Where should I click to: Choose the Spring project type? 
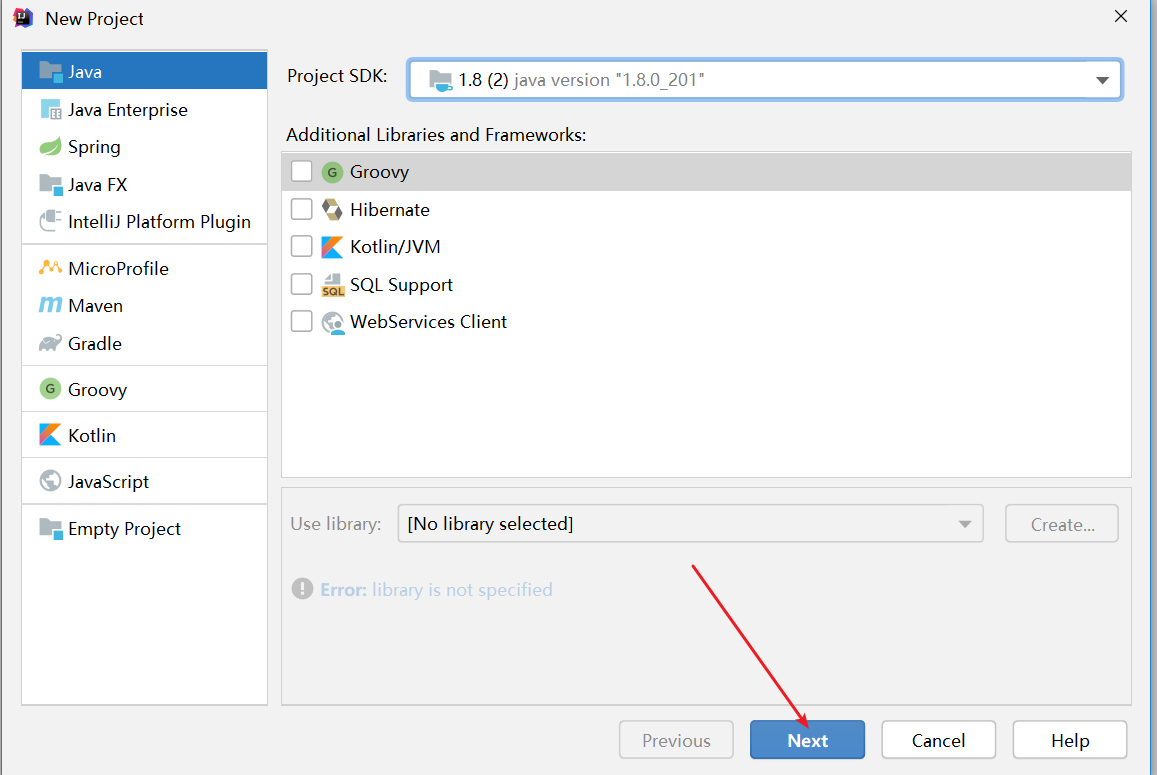145,146
